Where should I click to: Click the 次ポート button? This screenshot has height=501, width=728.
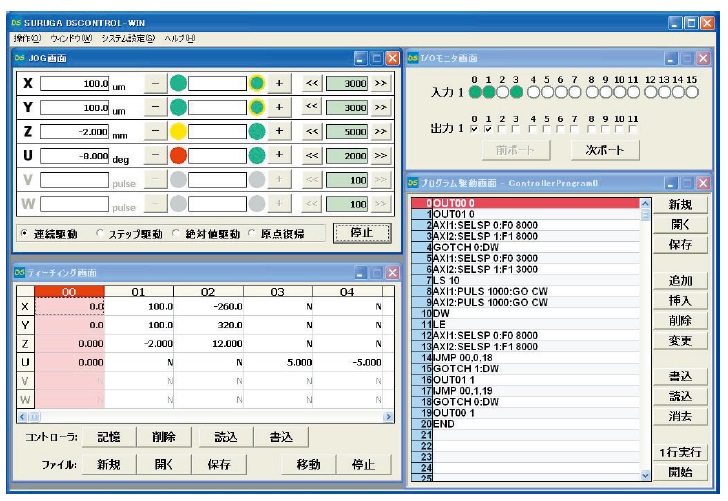click(x=605, y=151)
